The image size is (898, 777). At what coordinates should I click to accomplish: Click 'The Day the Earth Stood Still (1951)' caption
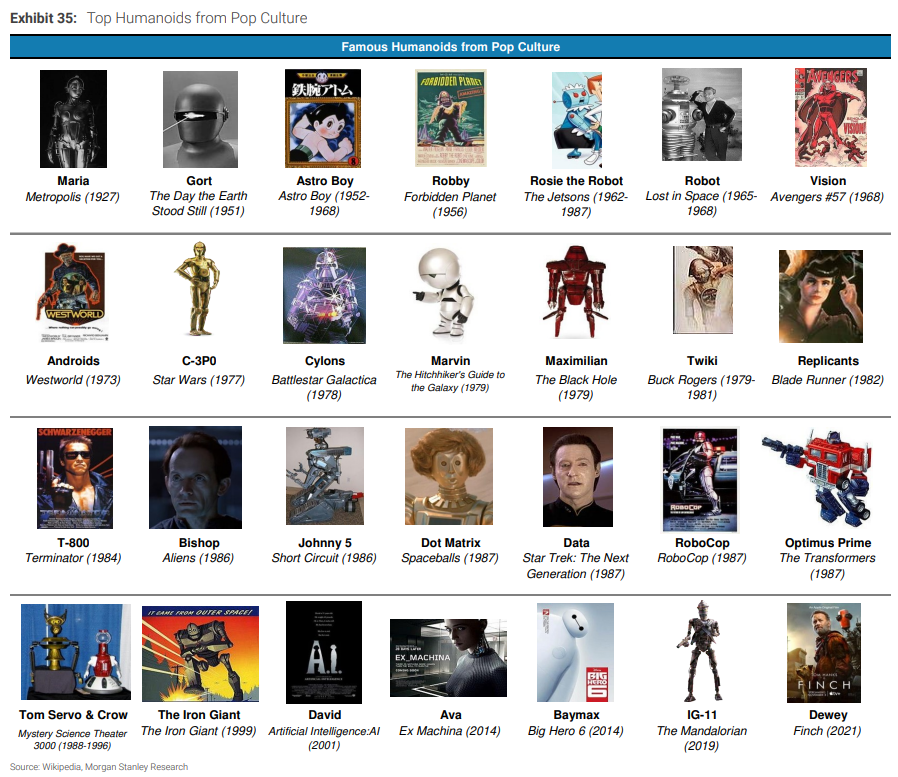[199, 203]
